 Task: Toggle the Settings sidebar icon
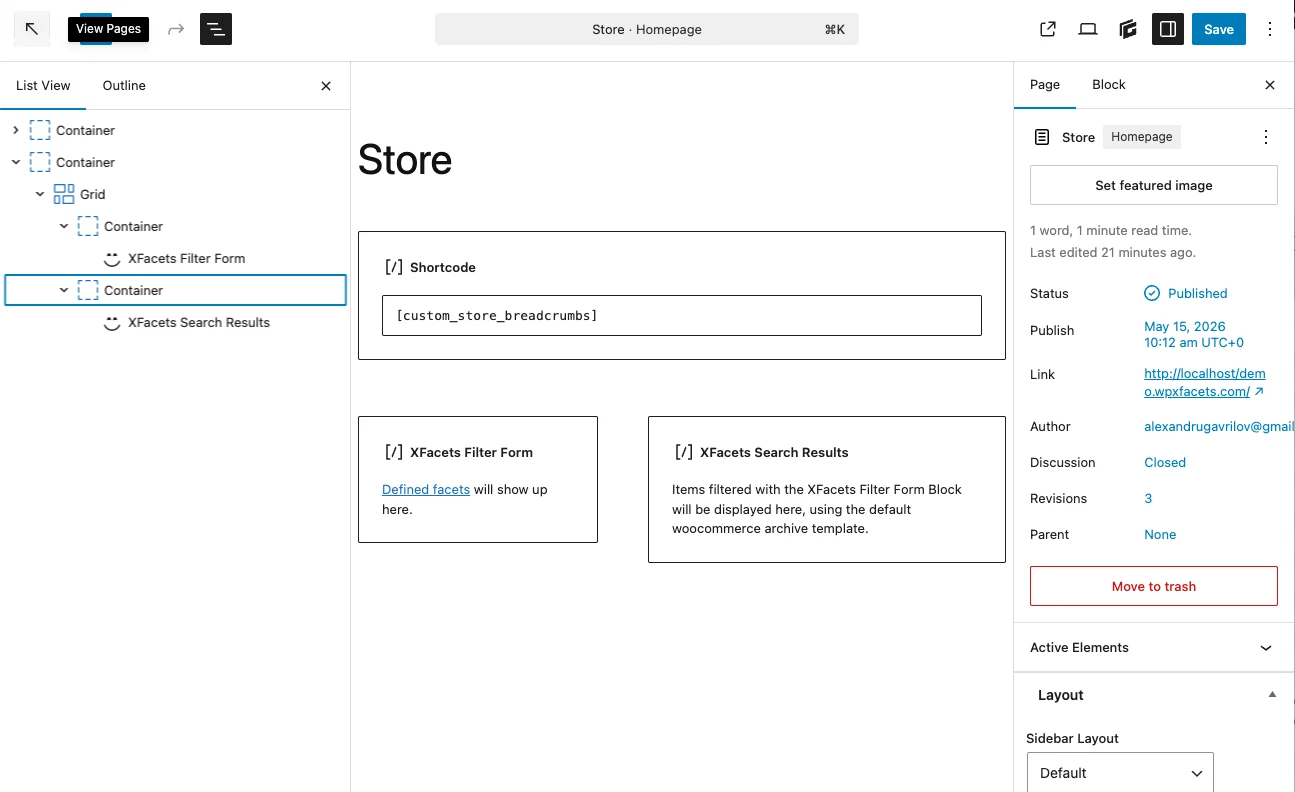coord(1168,29)
